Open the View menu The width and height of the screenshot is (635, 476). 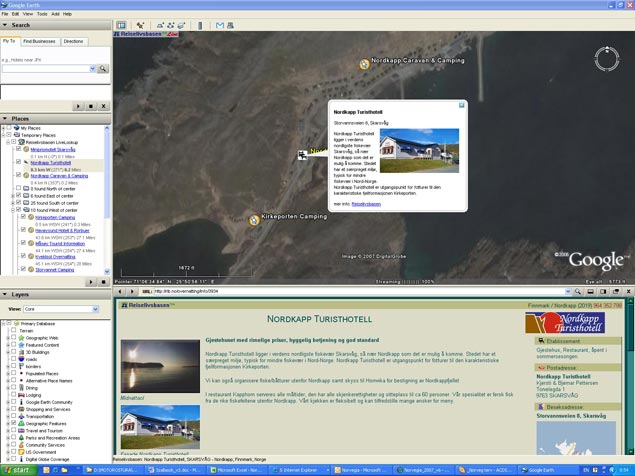(28, 14)
